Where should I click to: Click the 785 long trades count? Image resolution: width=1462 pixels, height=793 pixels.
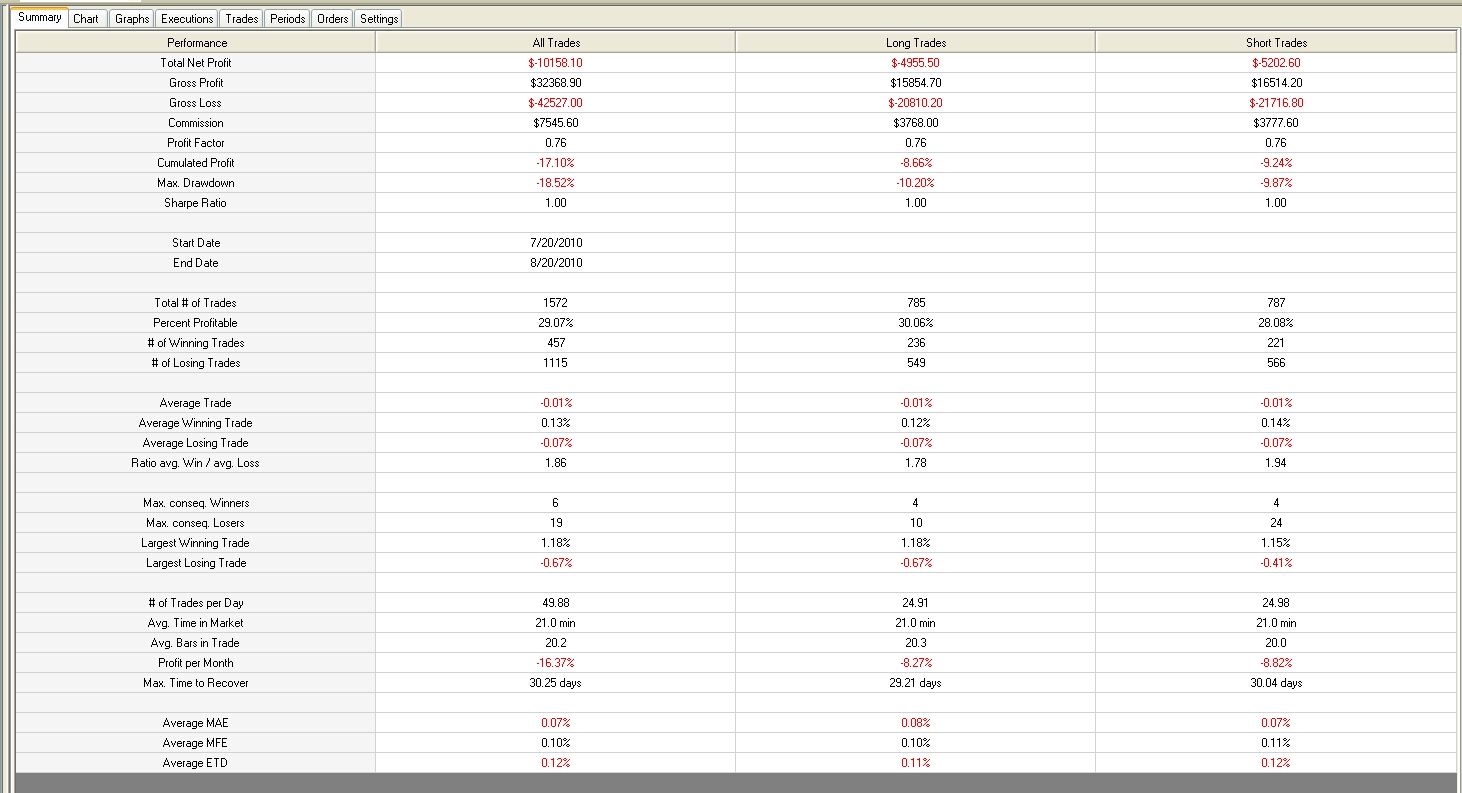point(915,303)
